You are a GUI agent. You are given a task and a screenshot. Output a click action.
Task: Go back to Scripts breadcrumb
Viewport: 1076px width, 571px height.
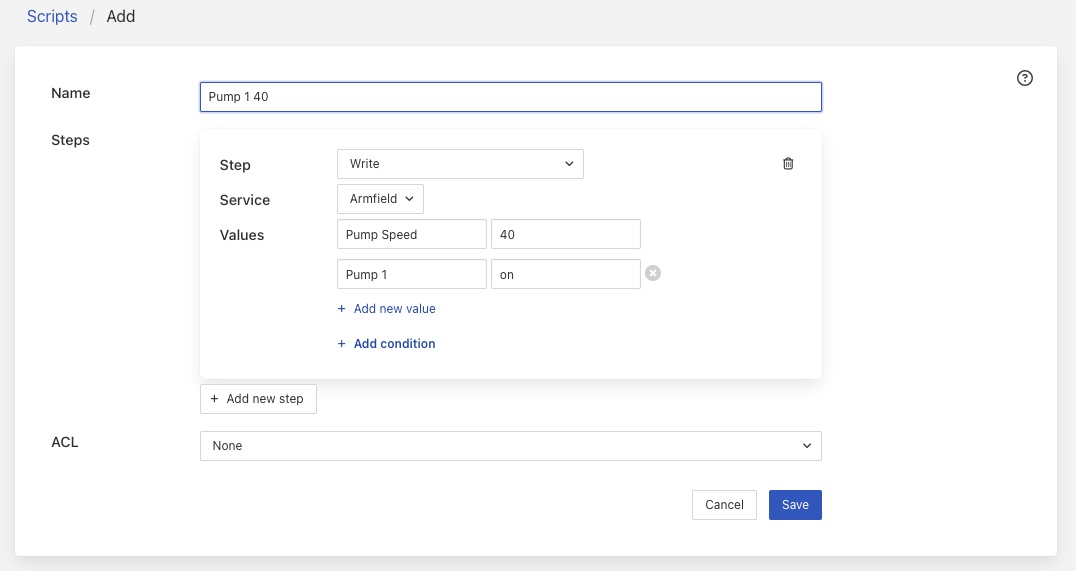click(x=52, y=16)
